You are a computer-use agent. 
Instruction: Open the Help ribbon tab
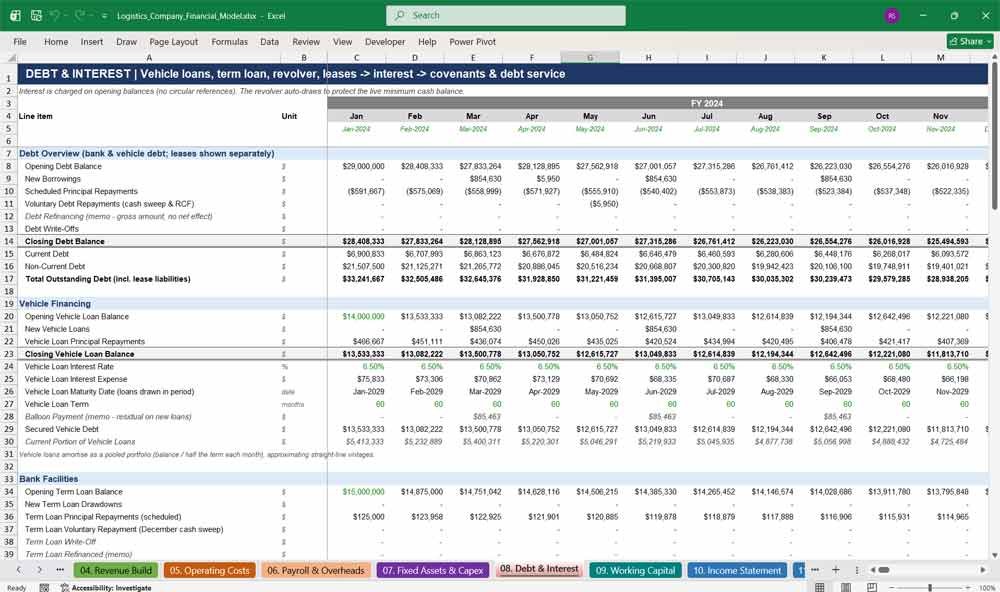(x=427, y=41)
